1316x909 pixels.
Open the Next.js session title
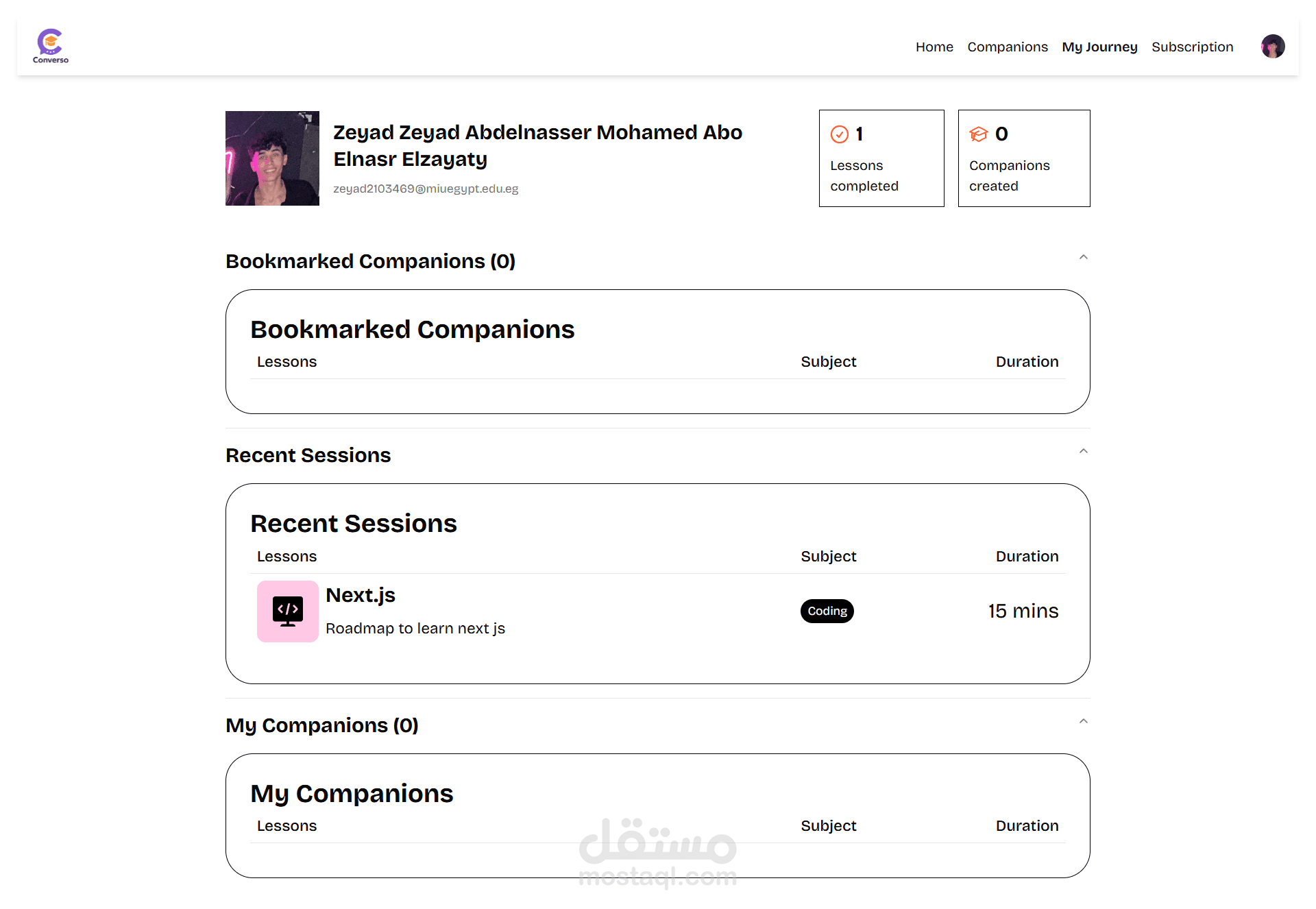[361, 596]
